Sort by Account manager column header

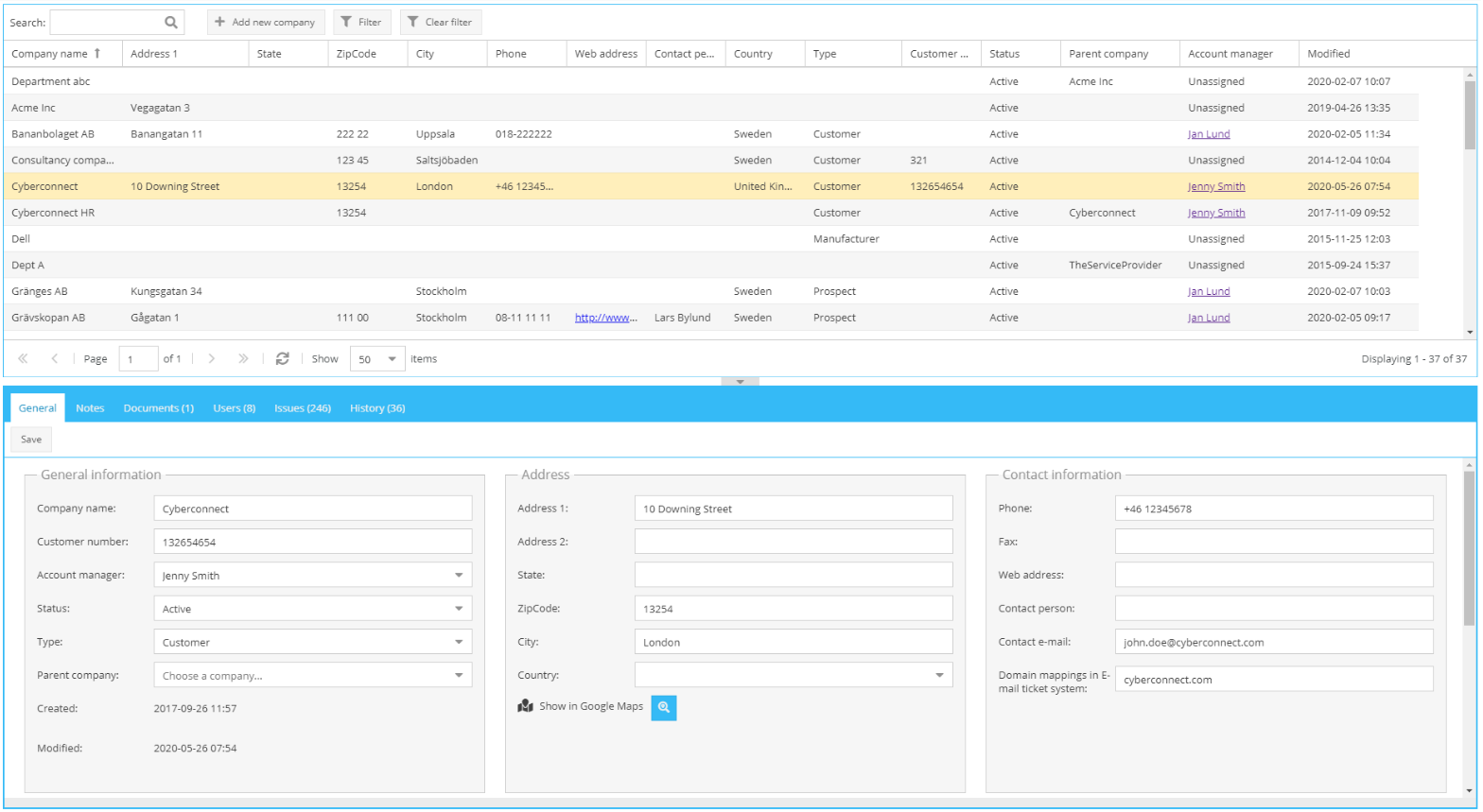(x=1239, y=54)
